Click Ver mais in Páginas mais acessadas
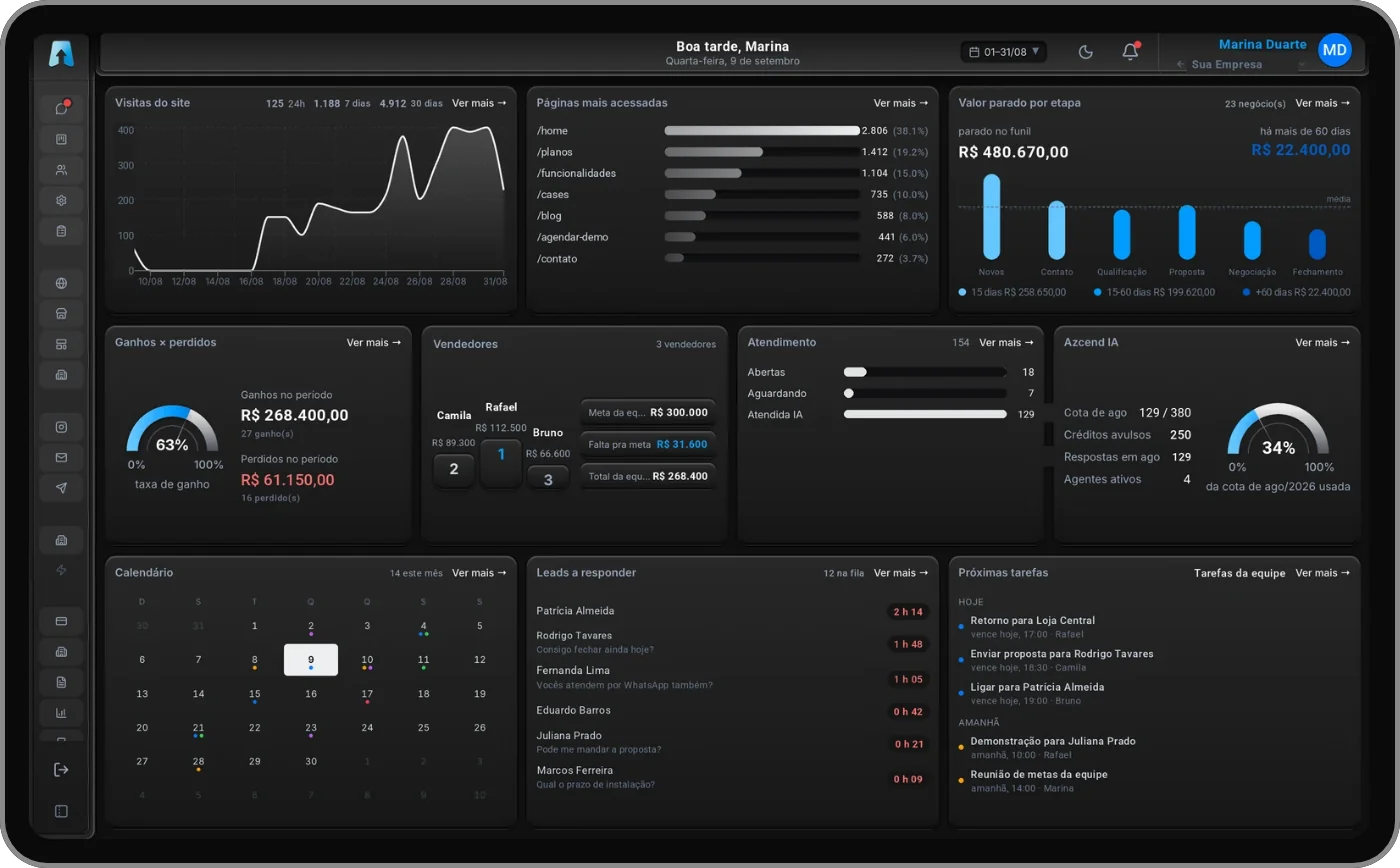Viewport: 1400px width, 868px height. (901, 103)
